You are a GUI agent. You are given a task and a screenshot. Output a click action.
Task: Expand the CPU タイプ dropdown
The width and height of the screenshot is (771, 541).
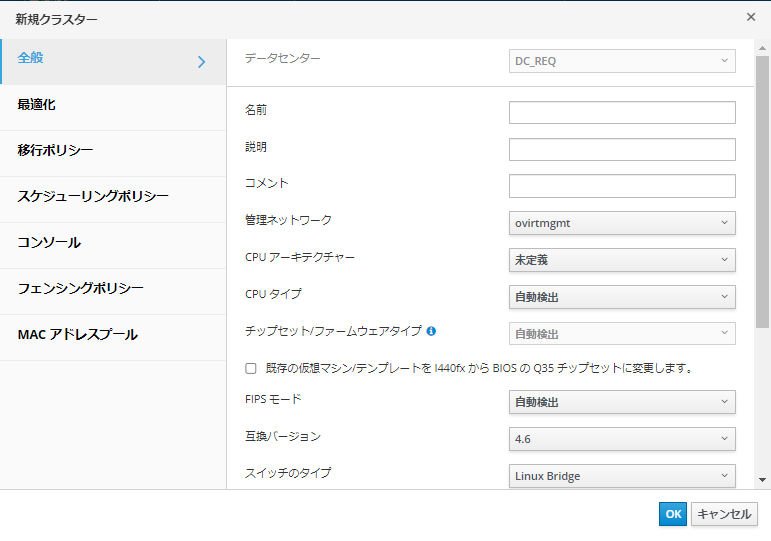click(622, 297)
